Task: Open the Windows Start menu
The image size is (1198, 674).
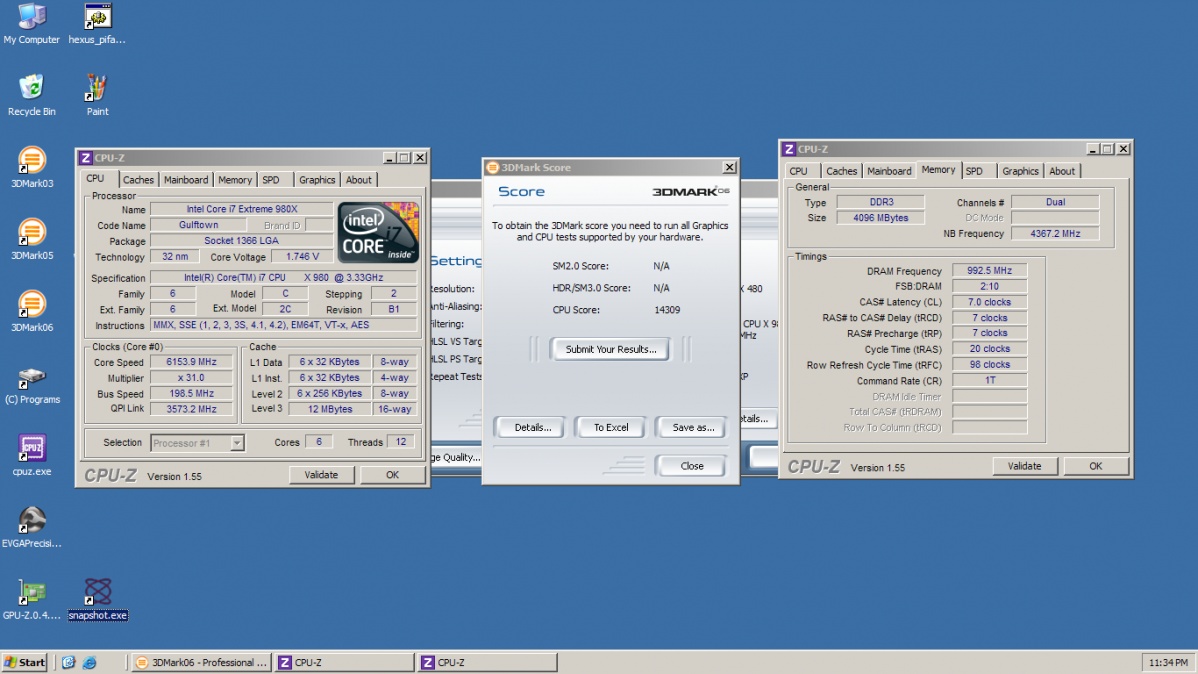Action: click(x=25, y=662)
